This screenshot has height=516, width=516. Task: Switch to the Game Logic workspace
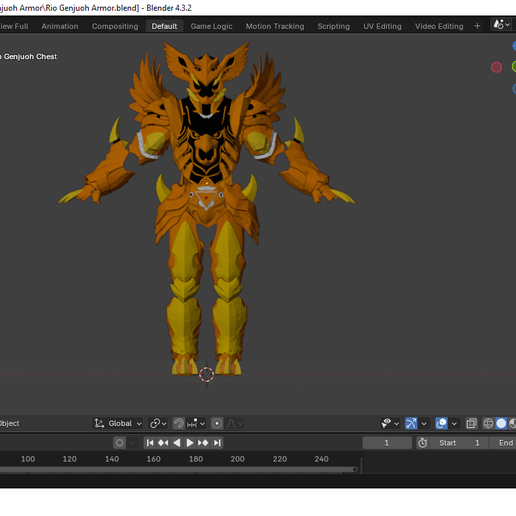pyautogui.click(x=211, y=26)
